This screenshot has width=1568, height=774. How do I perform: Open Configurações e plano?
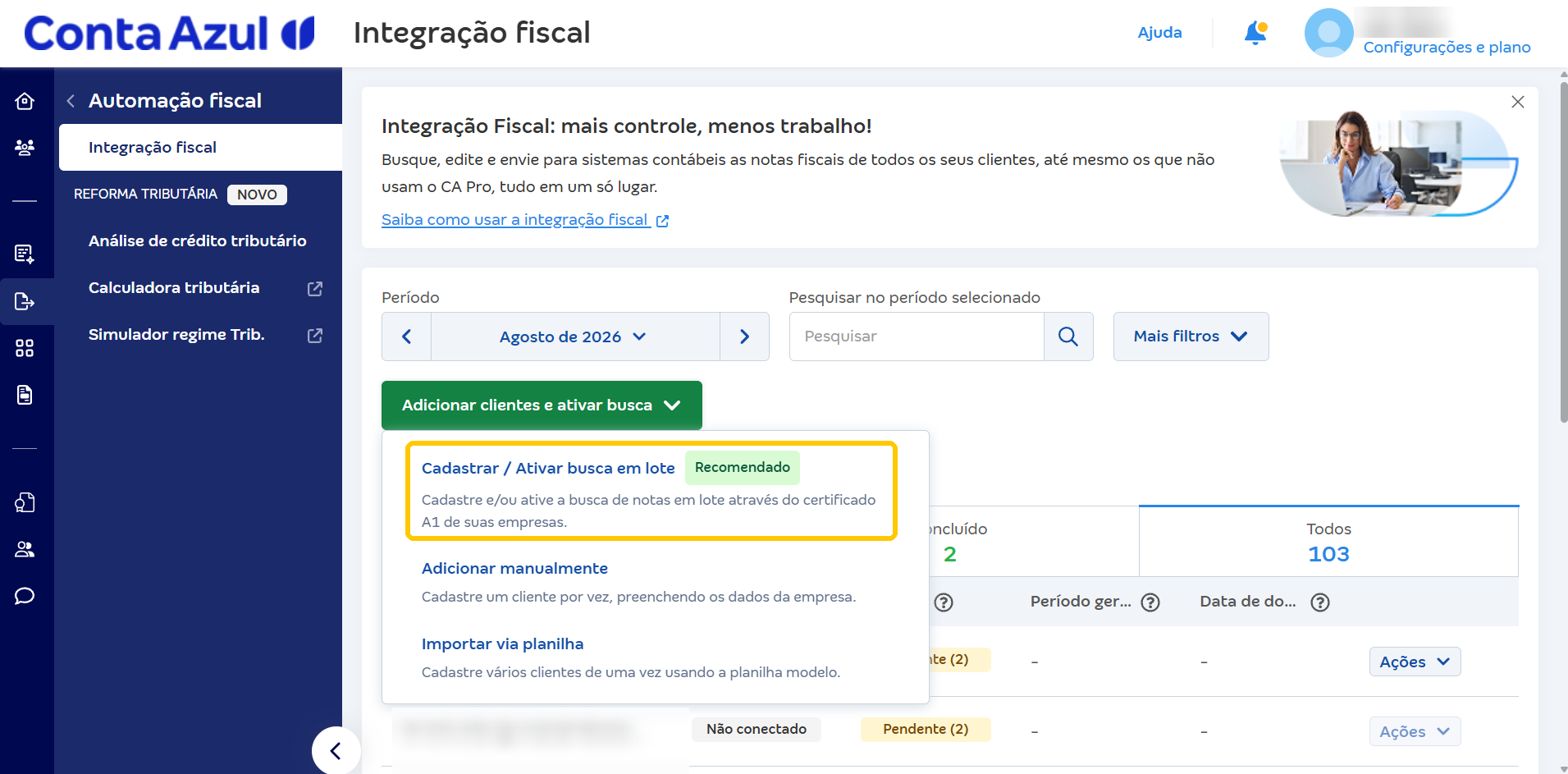click(1447, 48)
